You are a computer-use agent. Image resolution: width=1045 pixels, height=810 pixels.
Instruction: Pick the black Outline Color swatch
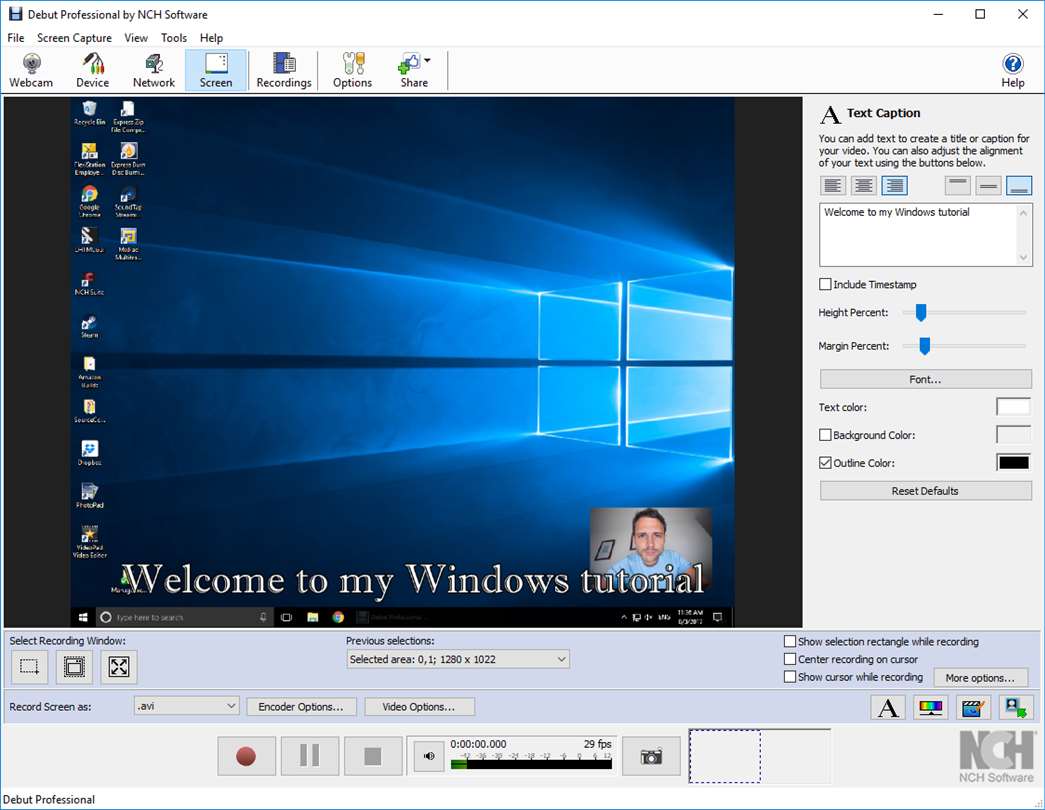point(1013,463)
